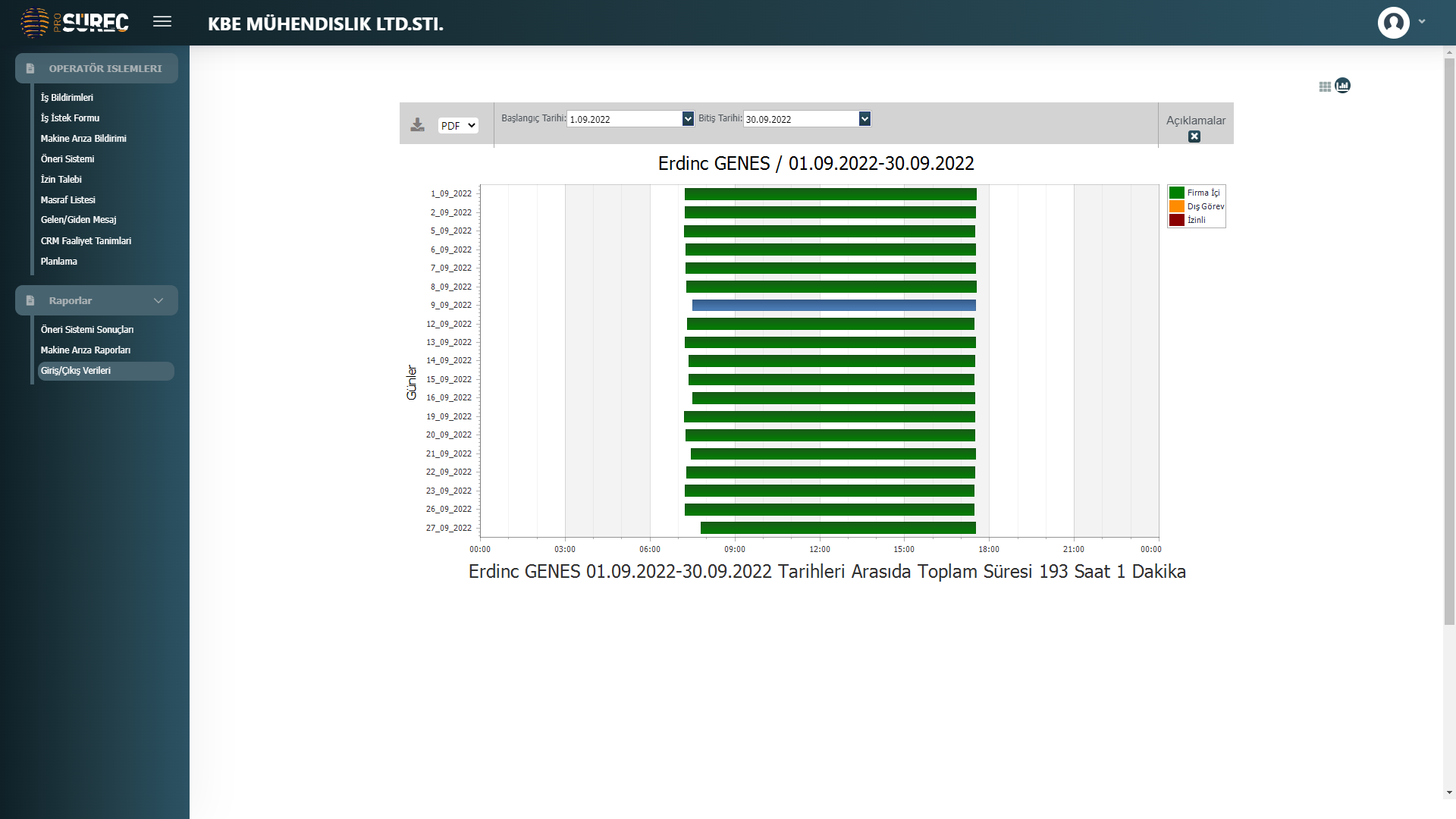Image resolution: width=1456 pixels, height=819 pixels.
Task: Click chart title 'Erdinc GENES / 01.09.2022-30.09.2022'
Action: point(816,163)
